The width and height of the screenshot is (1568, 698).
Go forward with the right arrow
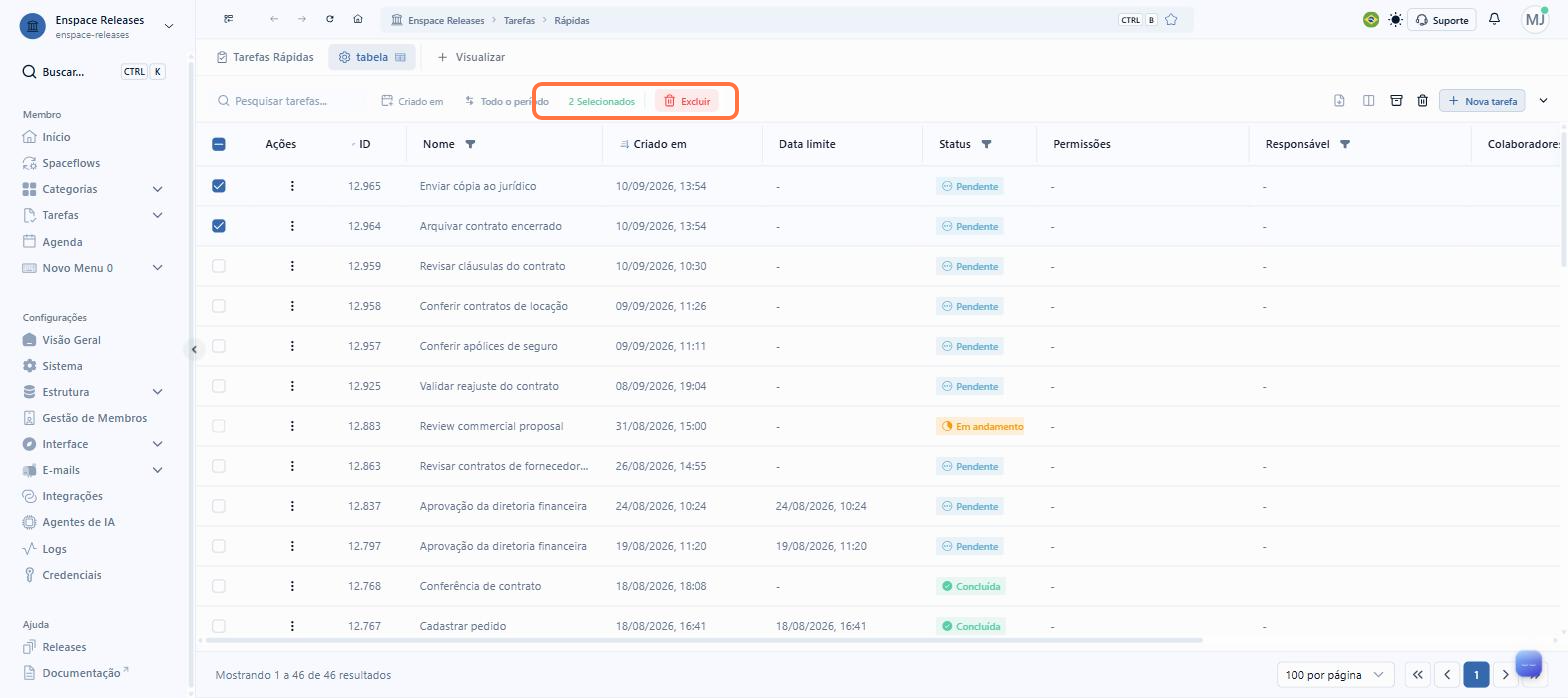tap(302, 19)
